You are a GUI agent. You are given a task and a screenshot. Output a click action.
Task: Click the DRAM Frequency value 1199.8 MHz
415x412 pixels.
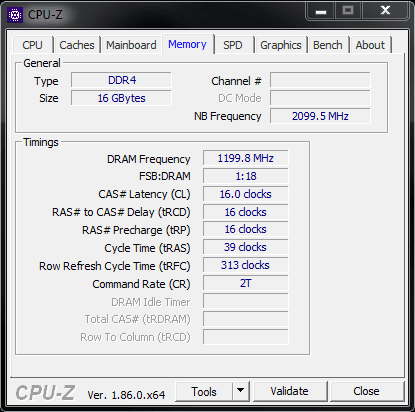(x=246, y=158)
